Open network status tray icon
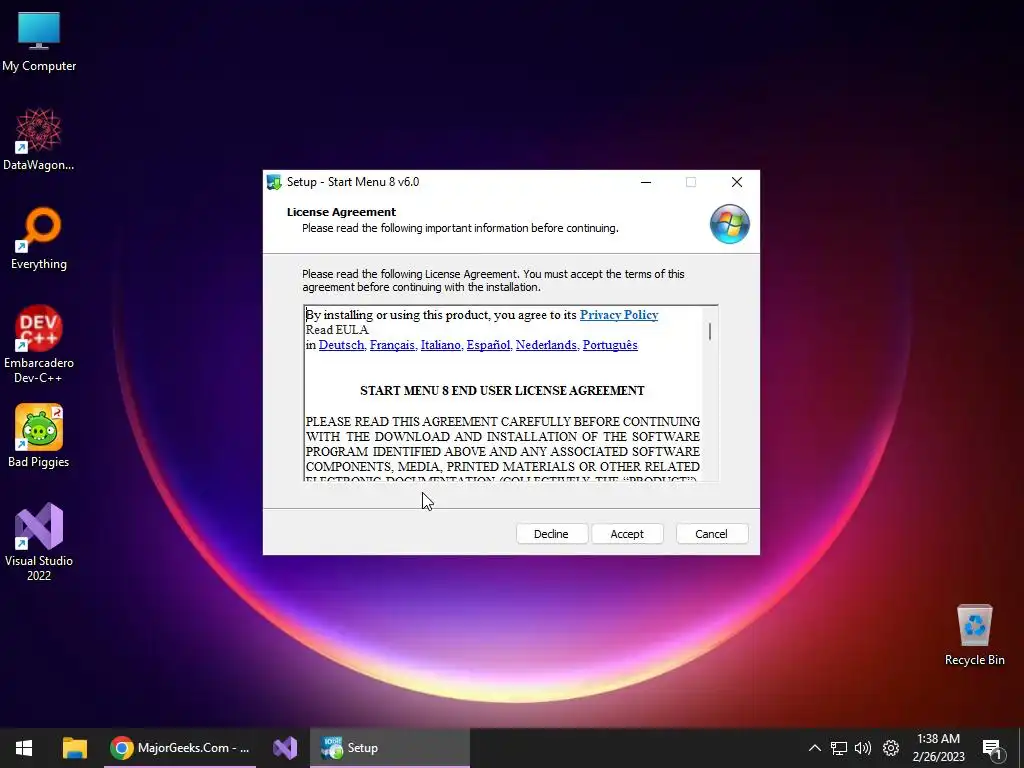1024x768 pixels. [839, 748]
